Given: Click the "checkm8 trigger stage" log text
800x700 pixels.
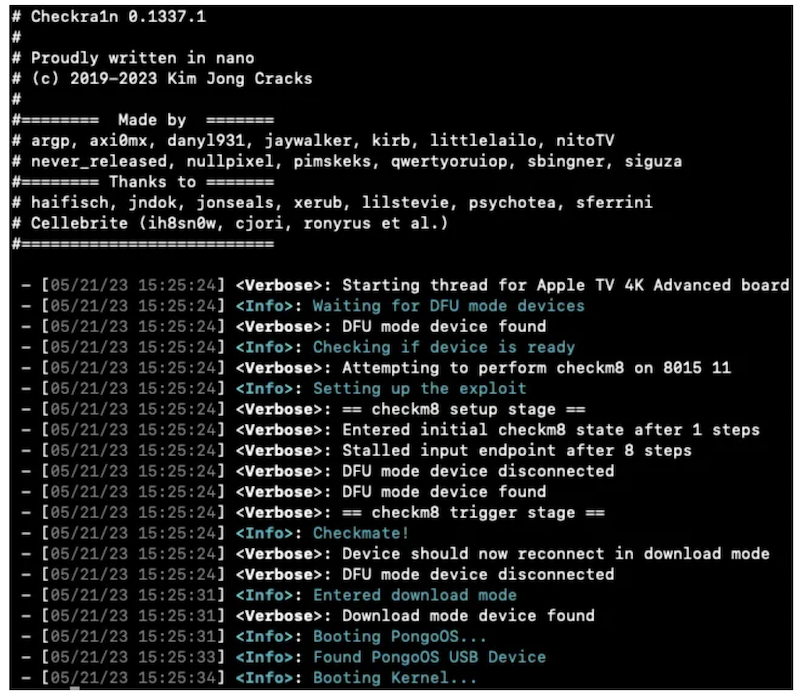Looking at the screenshot, I should tap(473, 512).
